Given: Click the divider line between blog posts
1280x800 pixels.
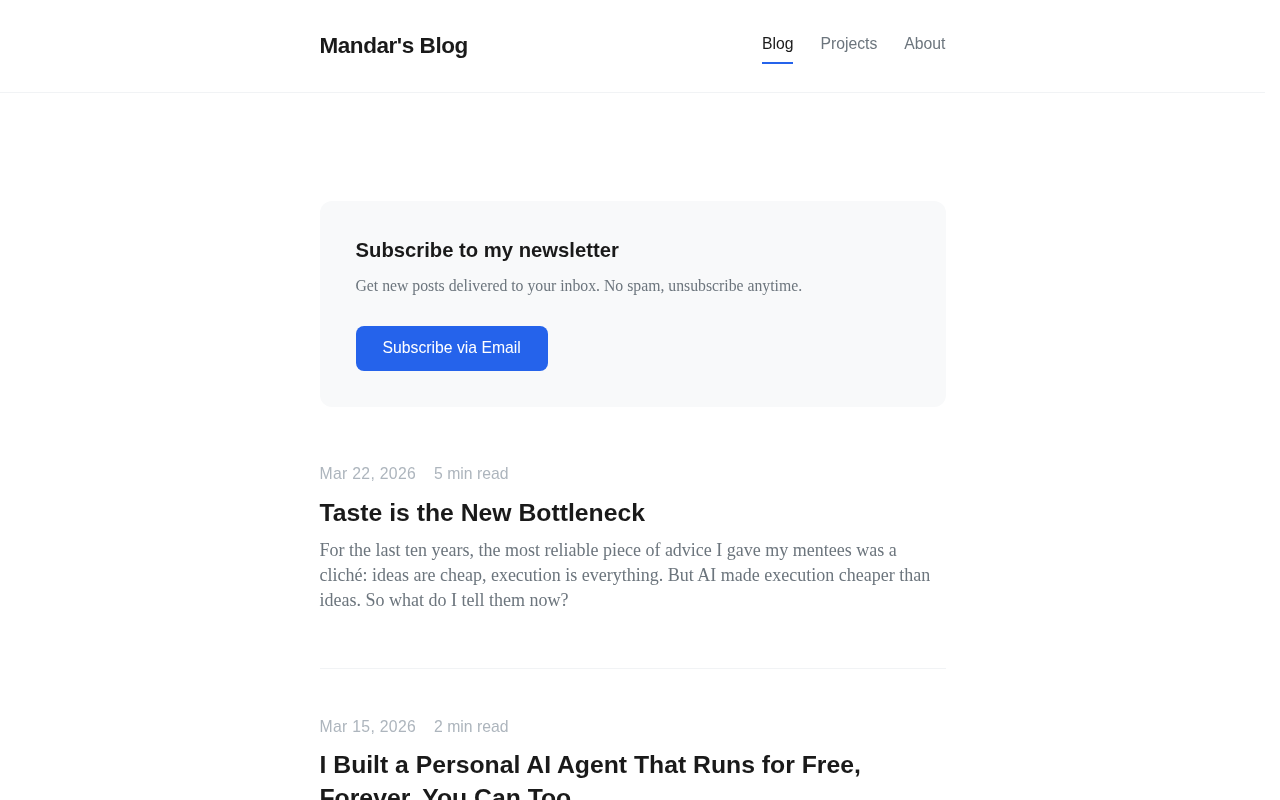Looking at the screenshot, I should [632, 668].
